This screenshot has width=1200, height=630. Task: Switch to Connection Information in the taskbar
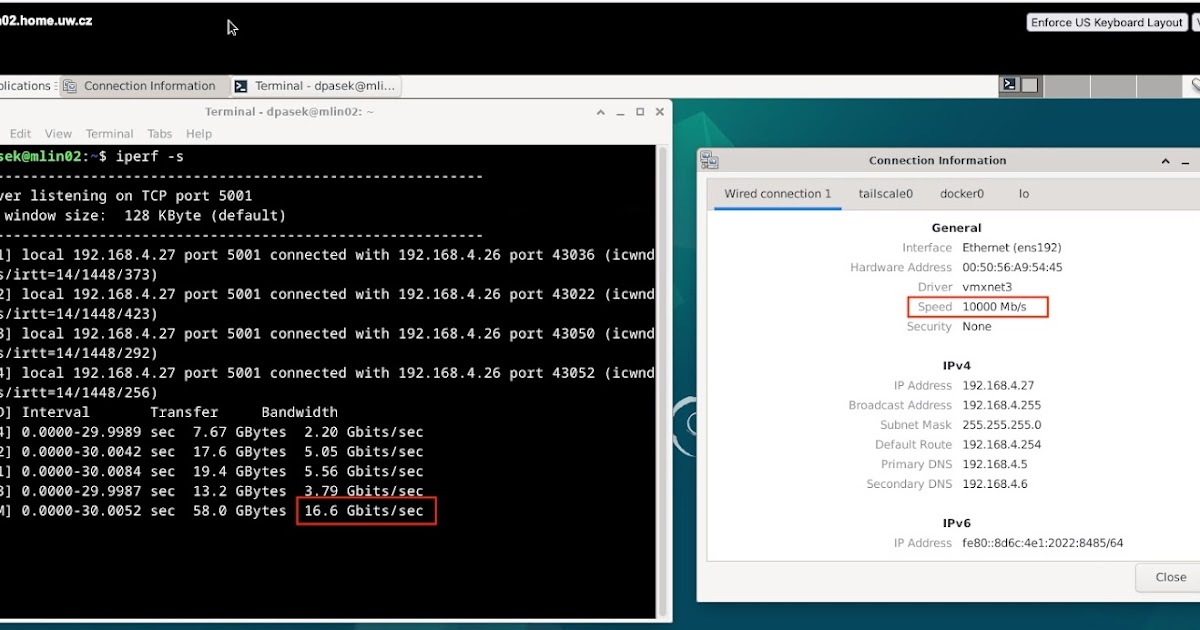pos(140,86)
